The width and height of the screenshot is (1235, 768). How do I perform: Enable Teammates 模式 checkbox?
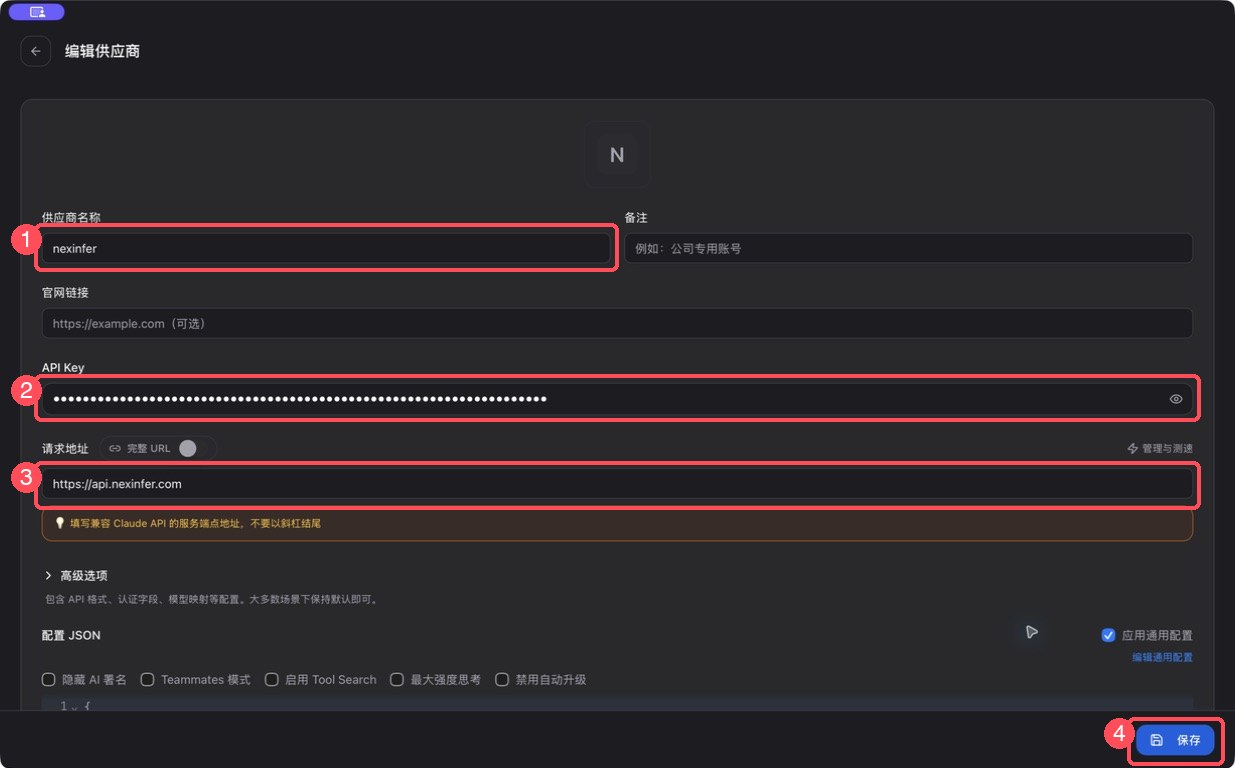pyautogui.click(x=147, y=679)
